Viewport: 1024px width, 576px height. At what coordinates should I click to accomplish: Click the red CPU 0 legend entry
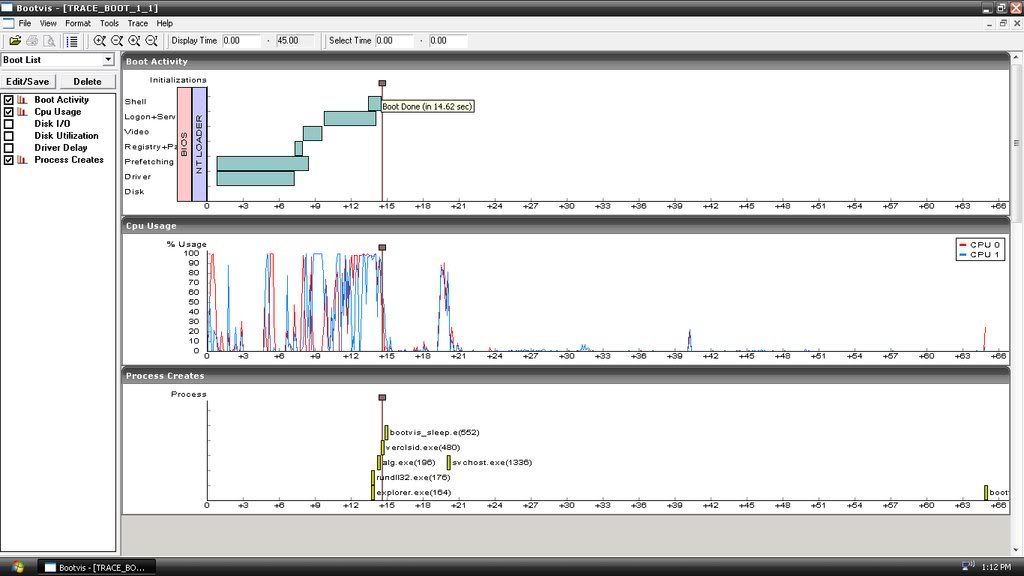point(980,245)
